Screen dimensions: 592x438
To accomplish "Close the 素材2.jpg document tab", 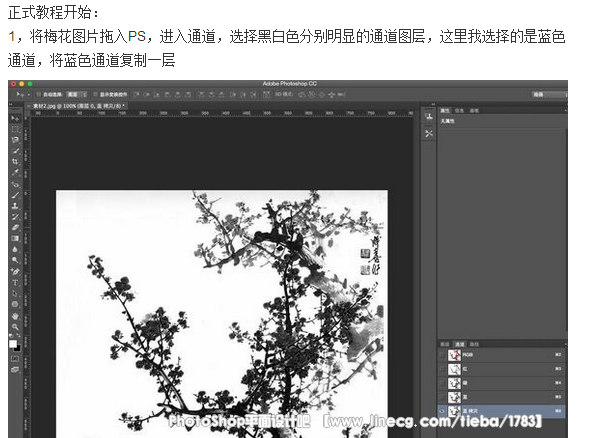I will pyautogui.click(x=29, y=106).
